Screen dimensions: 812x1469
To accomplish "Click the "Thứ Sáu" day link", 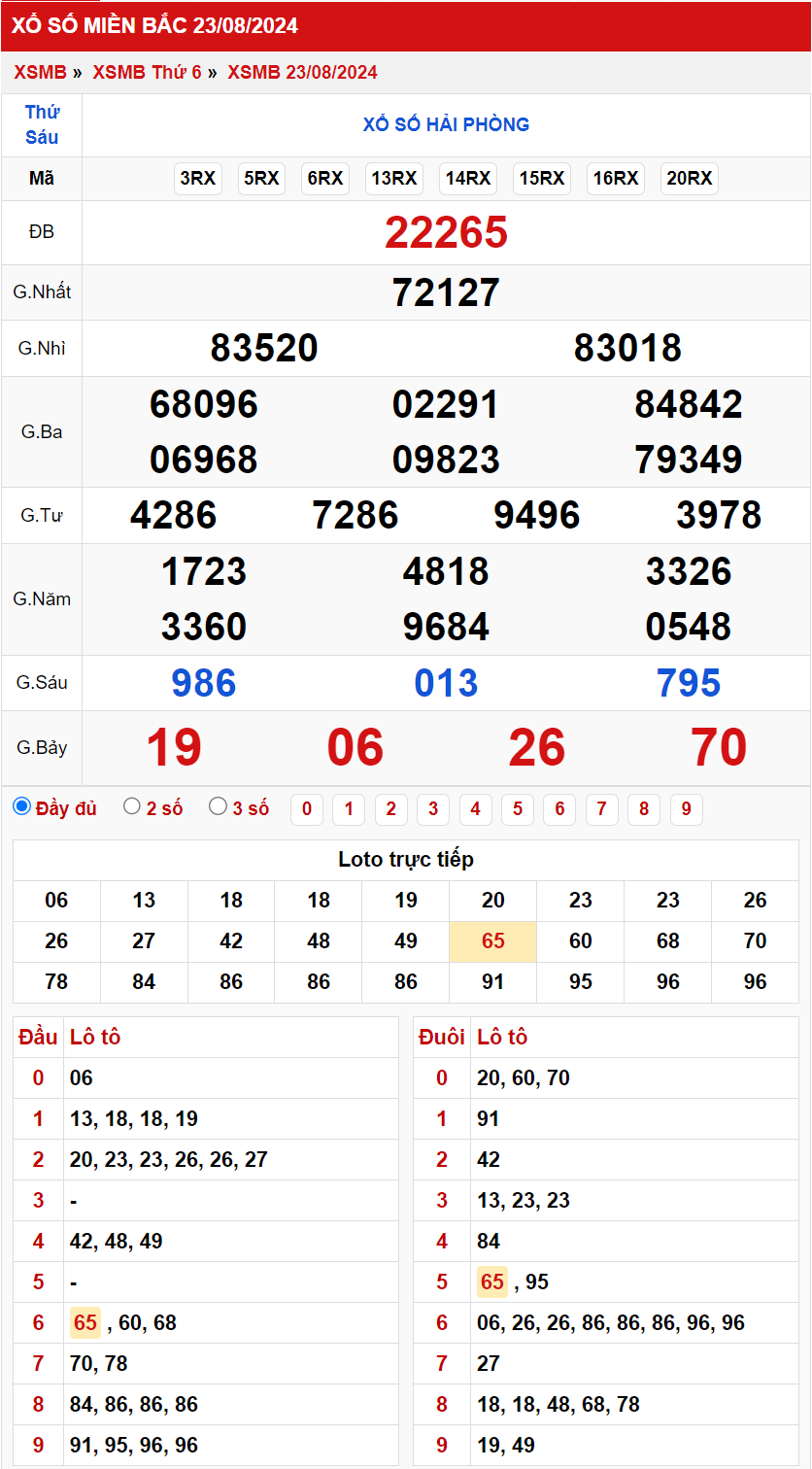I will coord(42,124).
